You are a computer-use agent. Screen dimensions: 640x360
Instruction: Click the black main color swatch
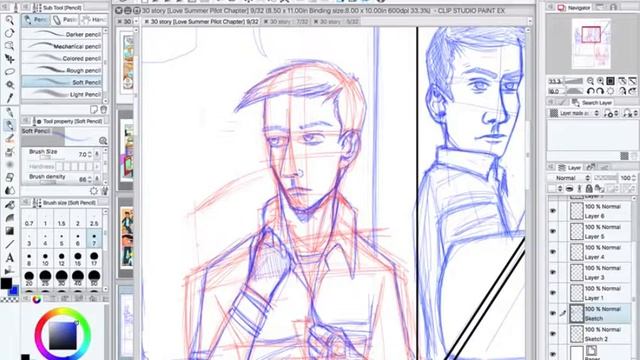click(6, 283)
